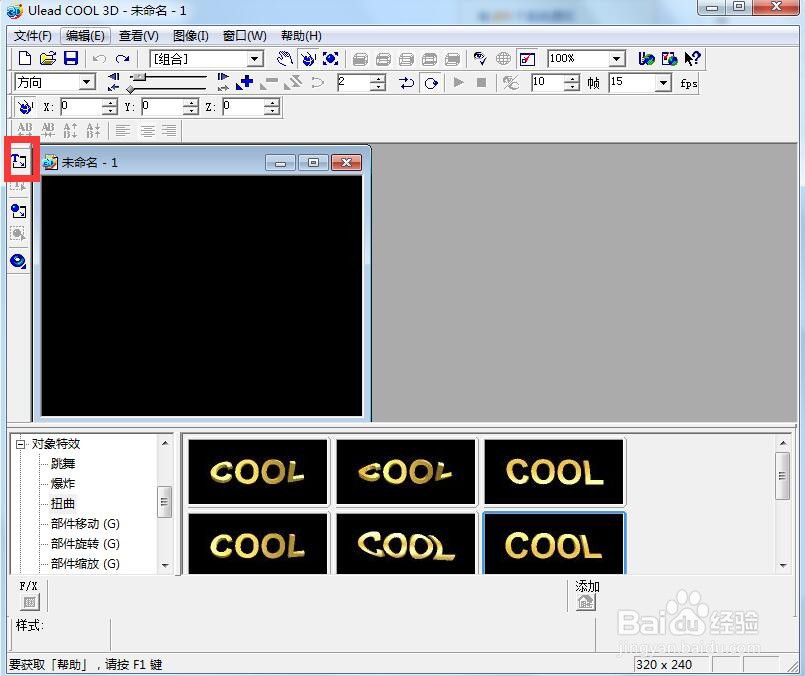Open the 方向 property dropdown
Screen dimensions: 805x676
[88, 82]
